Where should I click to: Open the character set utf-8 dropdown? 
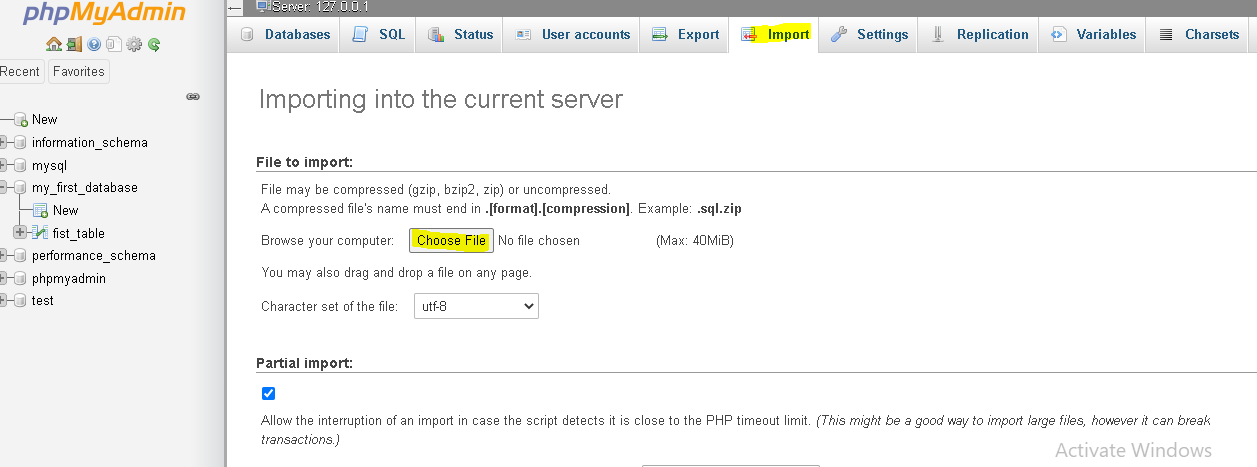[476, 306]
